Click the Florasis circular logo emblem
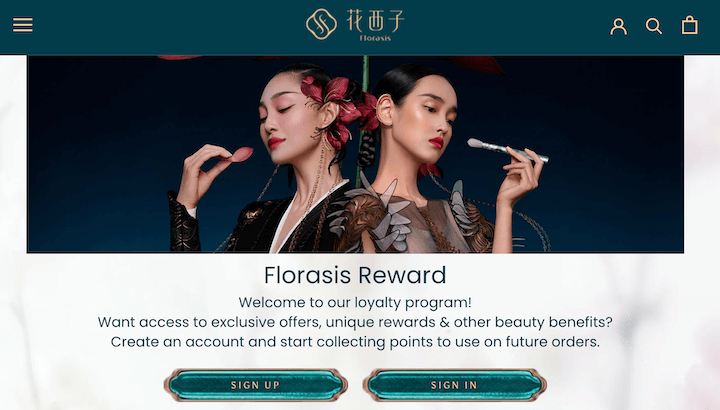The width and height of the screenshot is (720, 410). click(321, 24)
